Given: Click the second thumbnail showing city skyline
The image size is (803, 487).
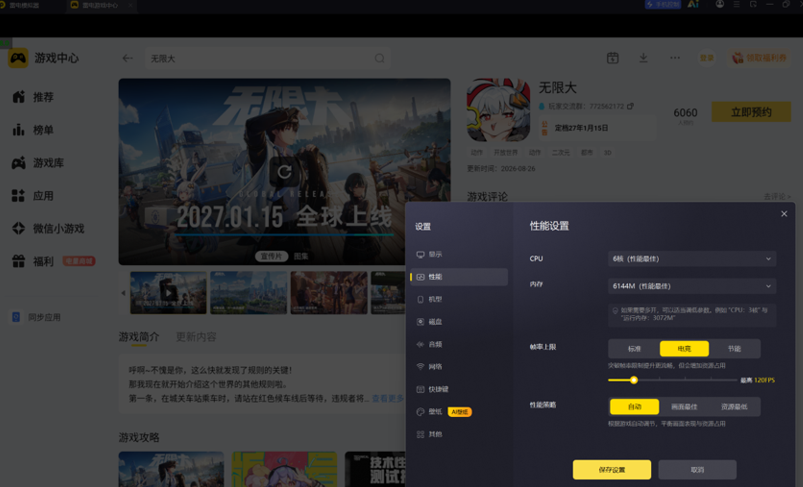Looking at the screenshot, I should pos(248,292).
